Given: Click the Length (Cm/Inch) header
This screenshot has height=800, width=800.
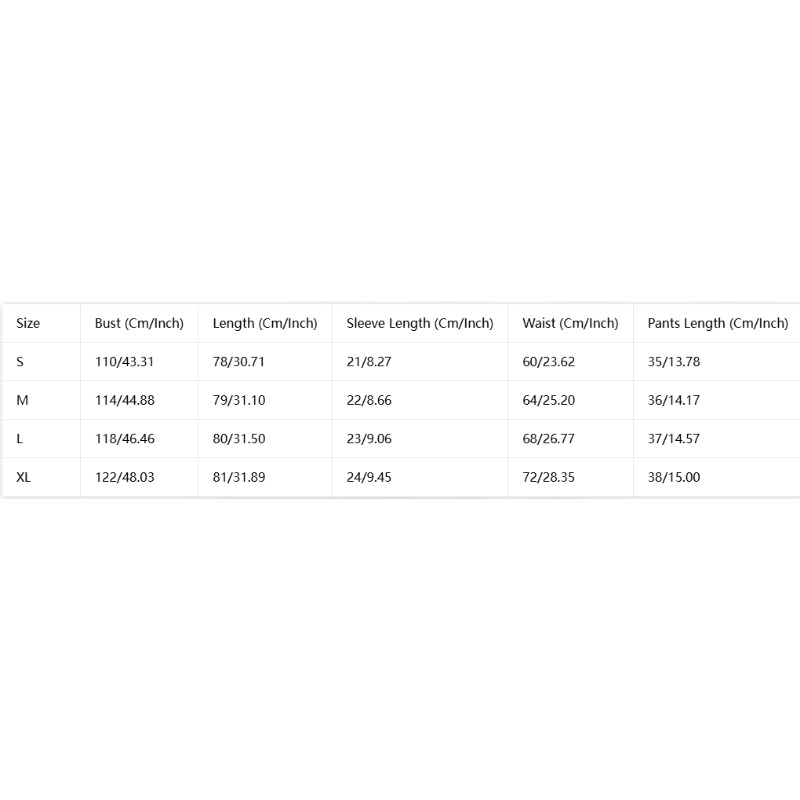Looking at the screenshot, I should click(x=265, y=323).
